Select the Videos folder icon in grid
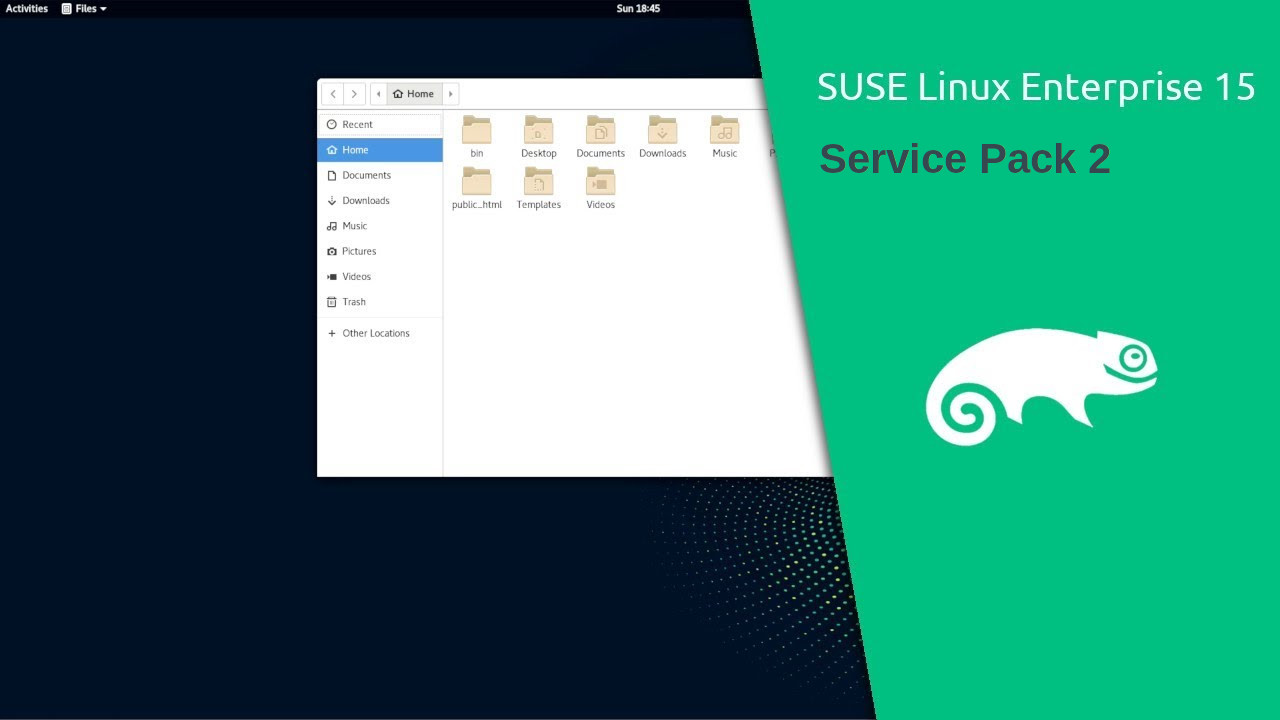 click(x=600, y=181)
